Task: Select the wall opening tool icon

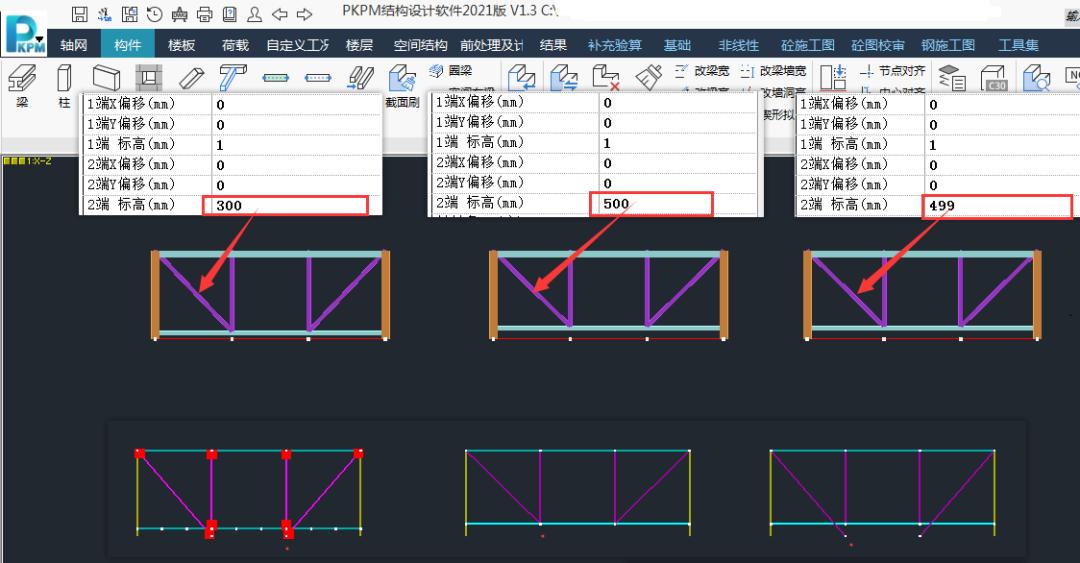Action: (x=149, y=78)
